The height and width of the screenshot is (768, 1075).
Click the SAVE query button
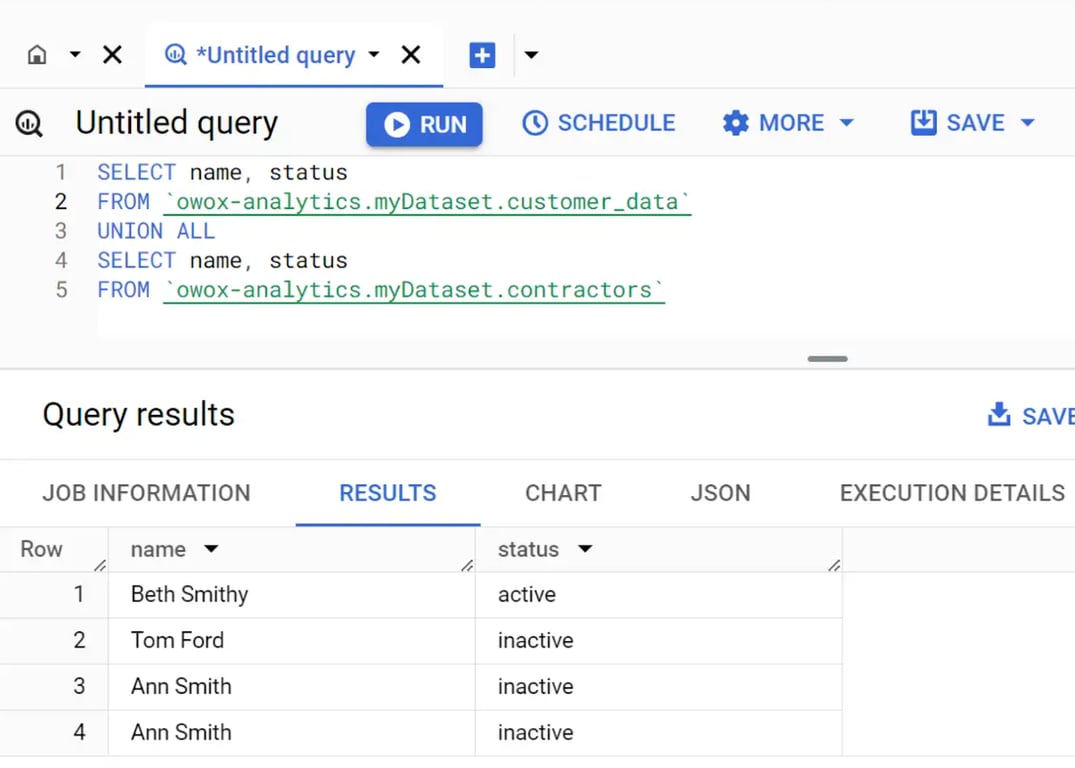click(958, 123)
